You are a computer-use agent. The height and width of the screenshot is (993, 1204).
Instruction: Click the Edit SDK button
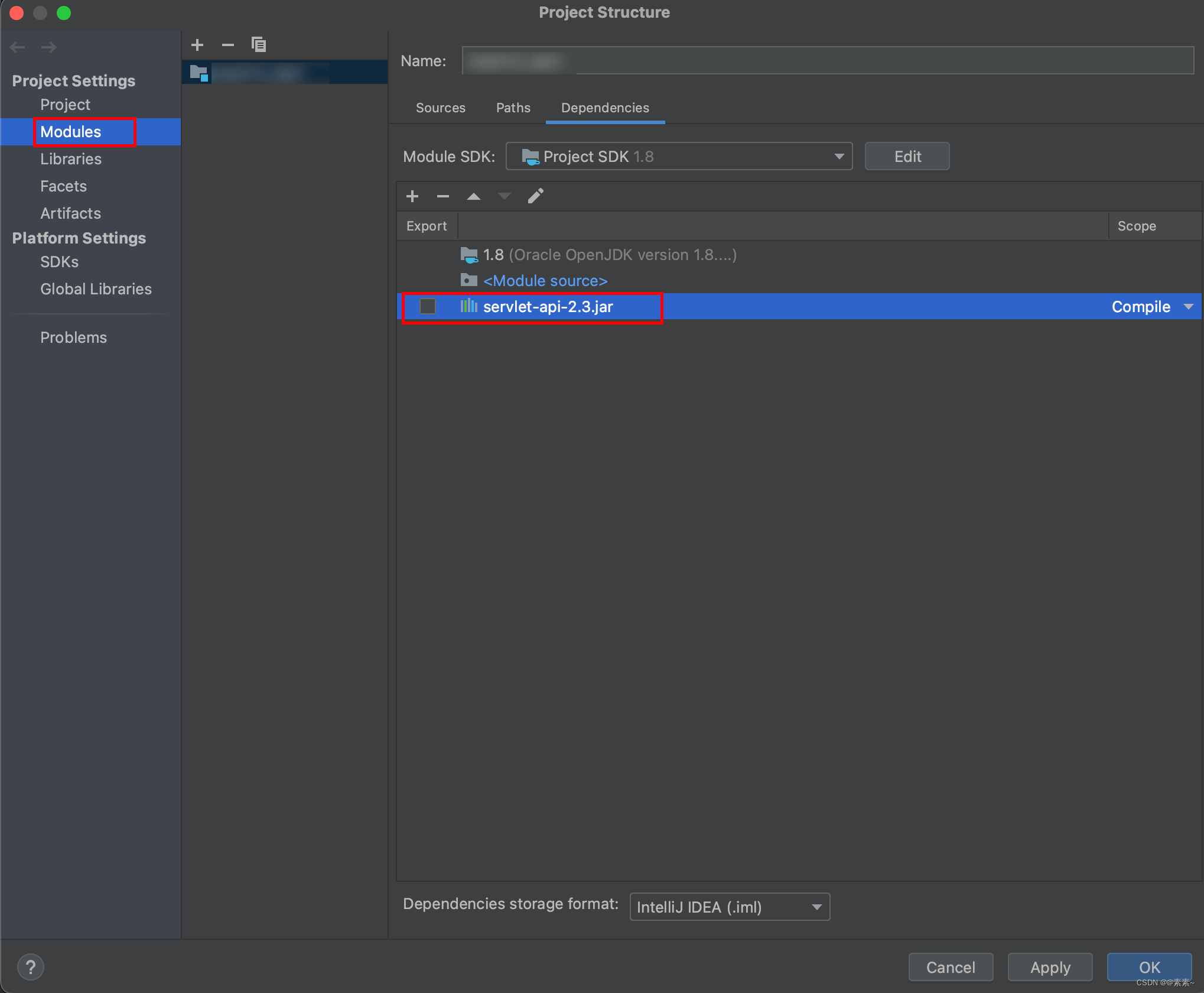click(x=907, y=157)
